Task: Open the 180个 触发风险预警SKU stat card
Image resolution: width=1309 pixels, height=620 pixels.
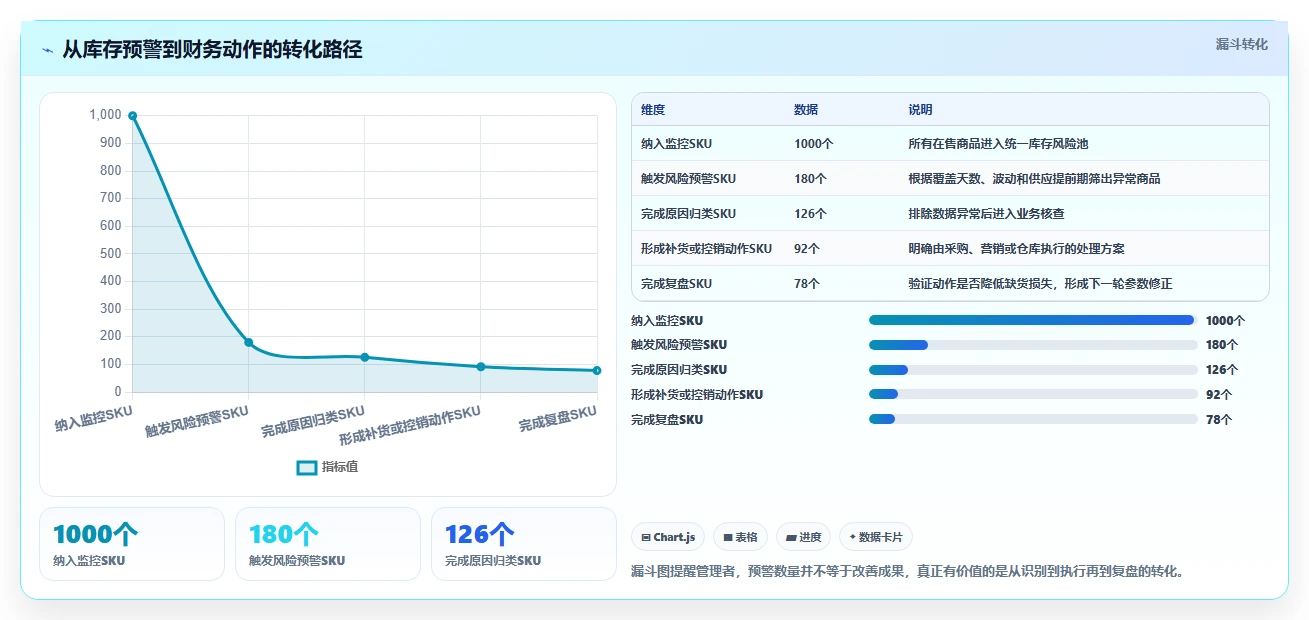Action: (328, 544)
